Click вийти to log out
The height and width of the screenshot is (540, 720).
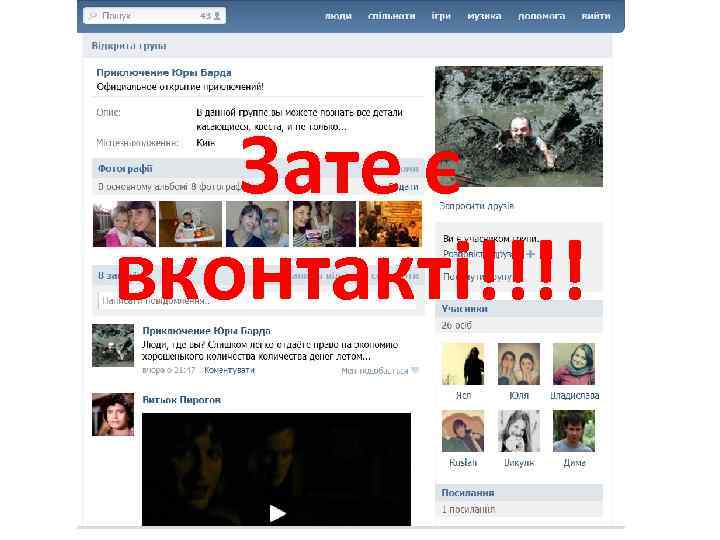pyautogui.click(x=596, y=16)
